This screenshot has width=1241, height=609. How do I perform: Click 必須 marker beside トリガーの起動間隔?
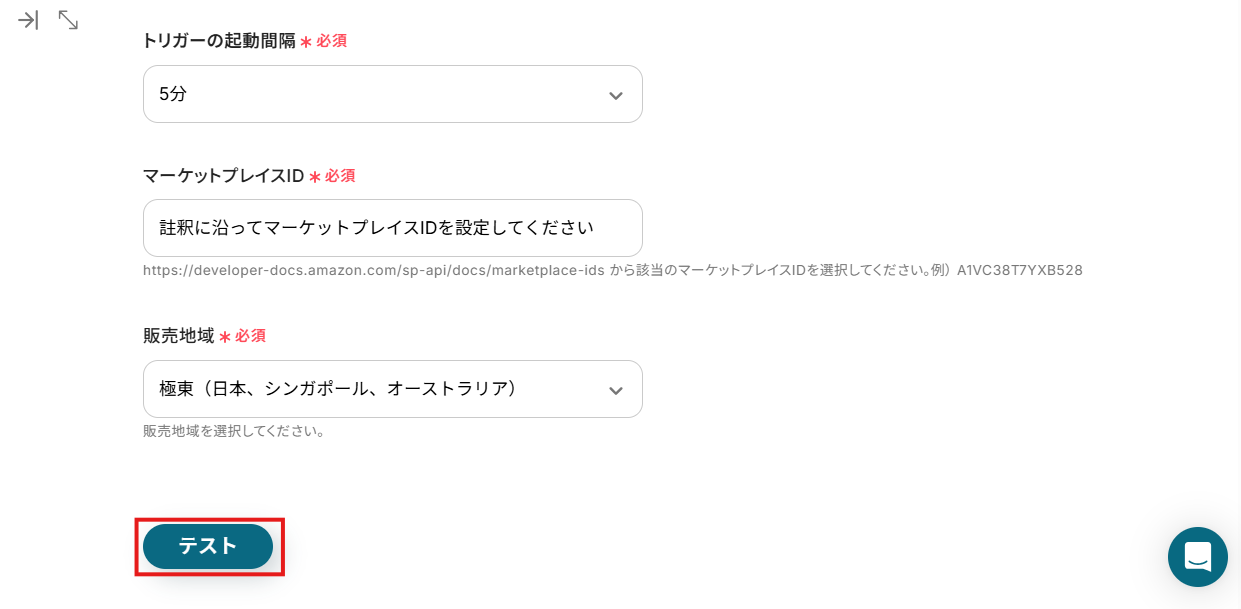331,41
